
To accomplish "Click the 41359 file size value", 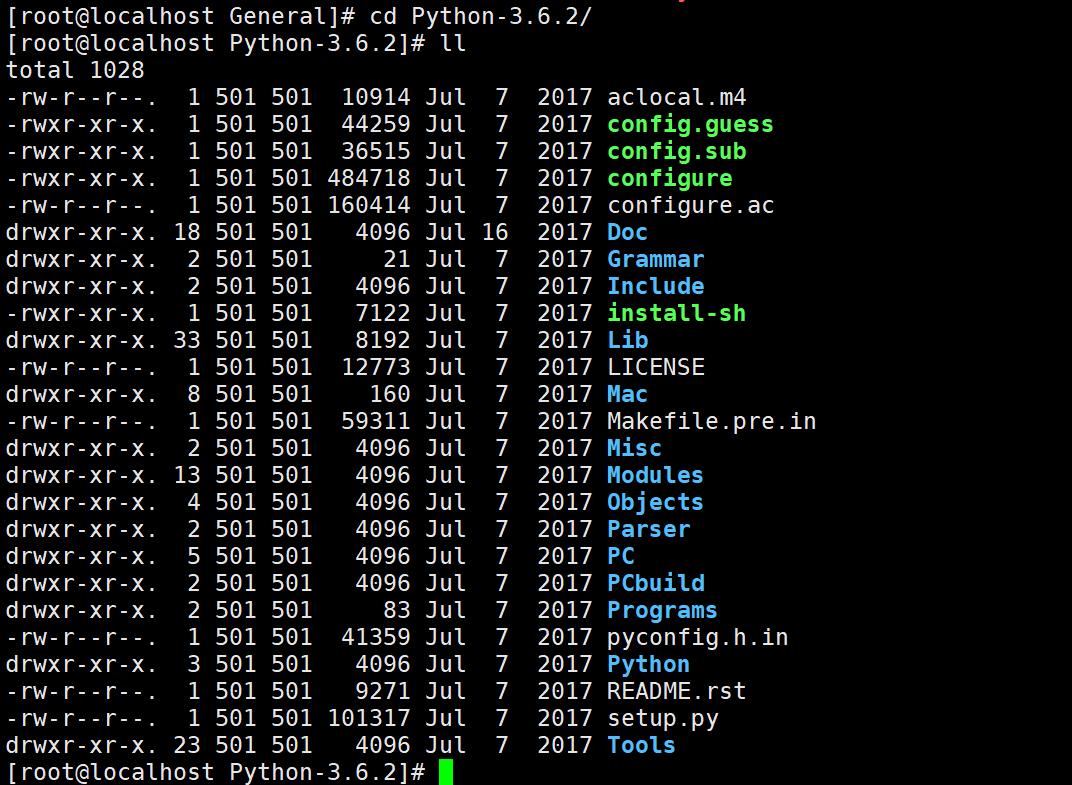I will pos(376,637).
